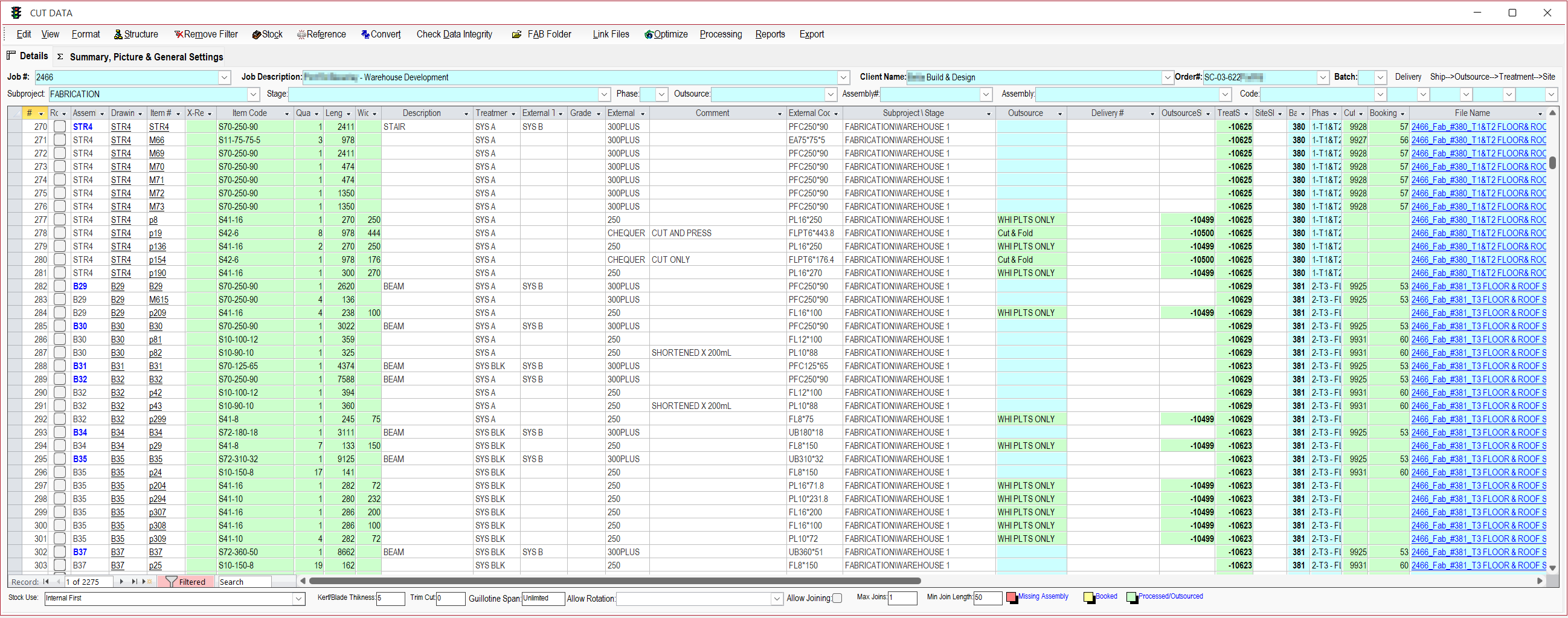The height and width of the screenshot is (618, 1568).
Task: Go to next record arrow
Action: pos(122,582)
